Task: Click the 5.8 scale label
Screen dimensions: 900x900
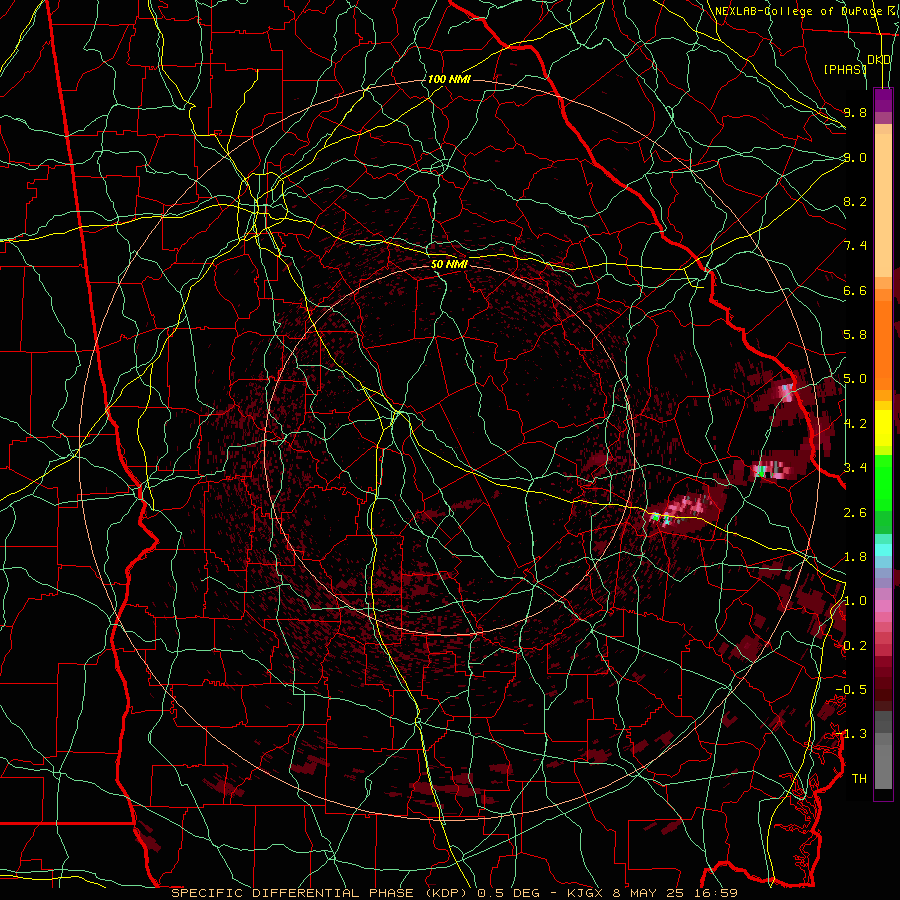Action: 855,335
